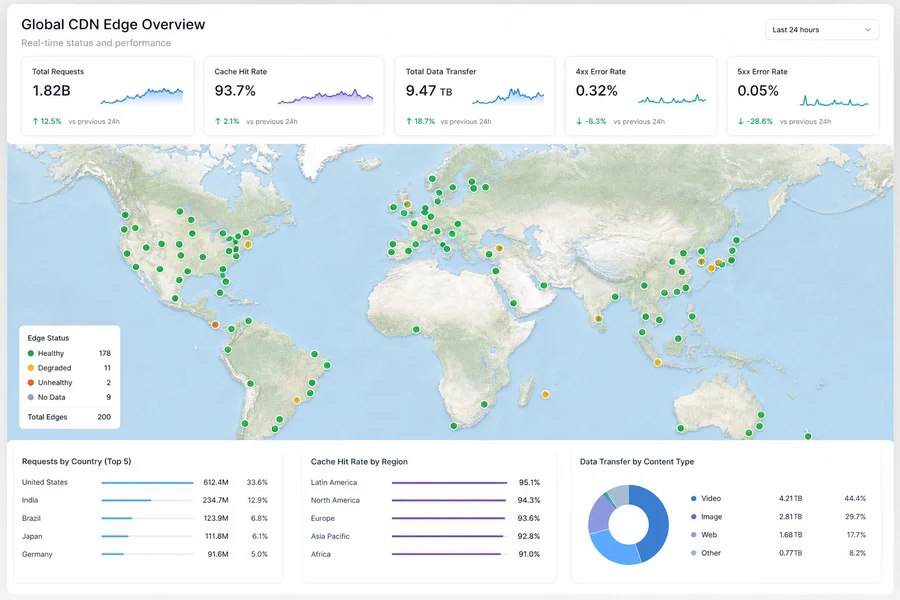Viewport: 900px width, 600px height.
Task: Click the Latin America cache hit rate bar
Action: point(449,483)
